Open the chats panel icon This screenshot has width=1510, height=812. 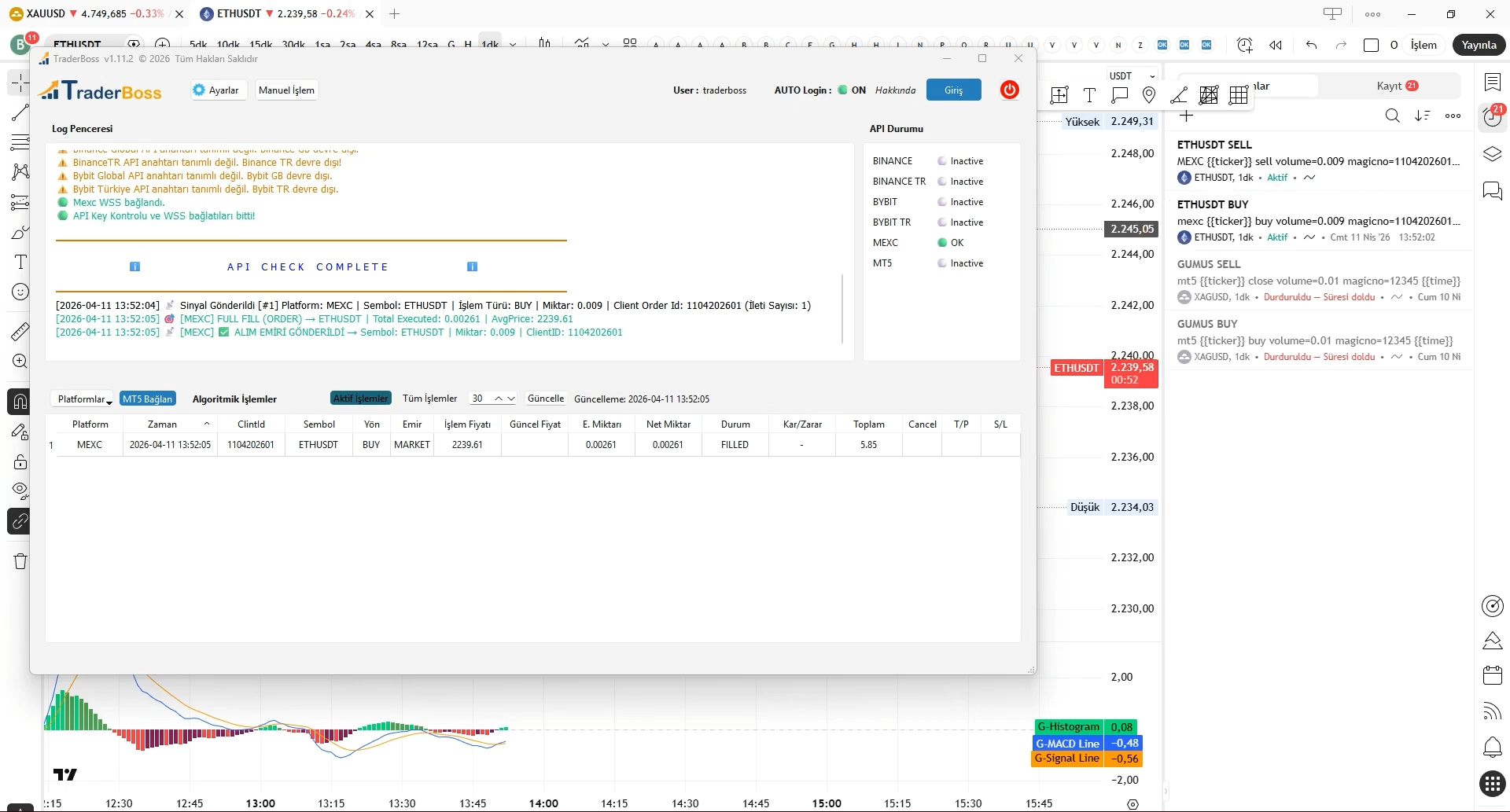[x=1492, y=190]
